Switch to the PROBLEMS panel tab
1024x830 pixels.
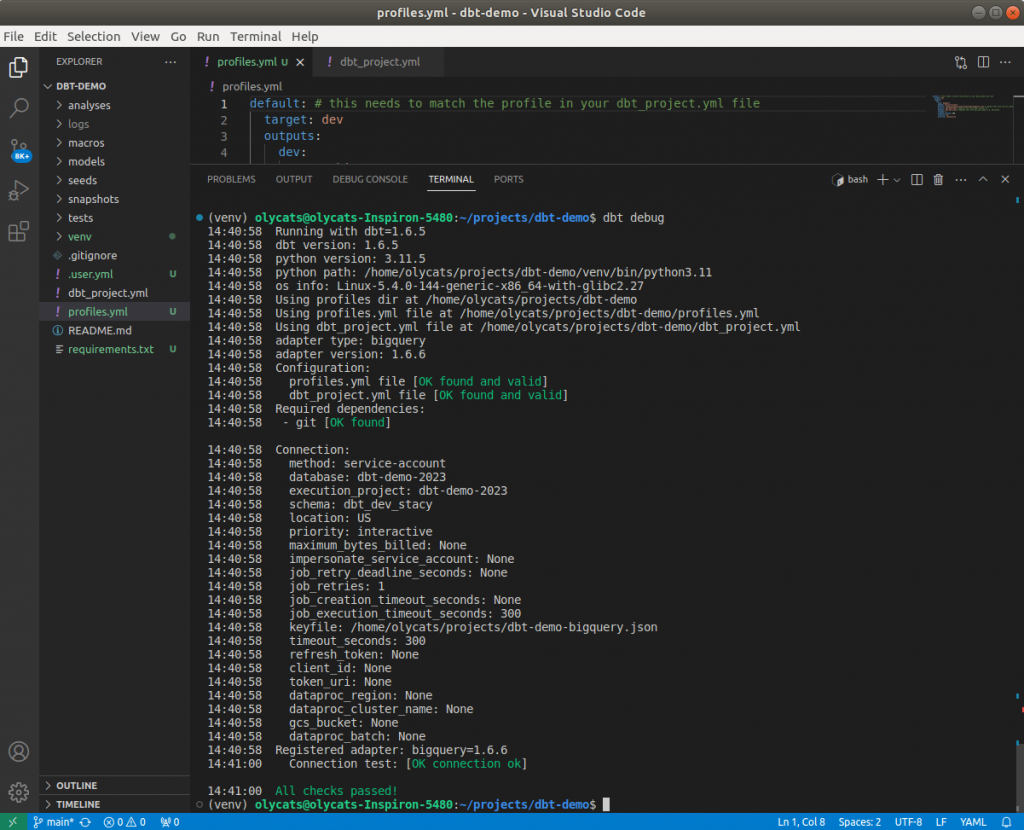231,180
